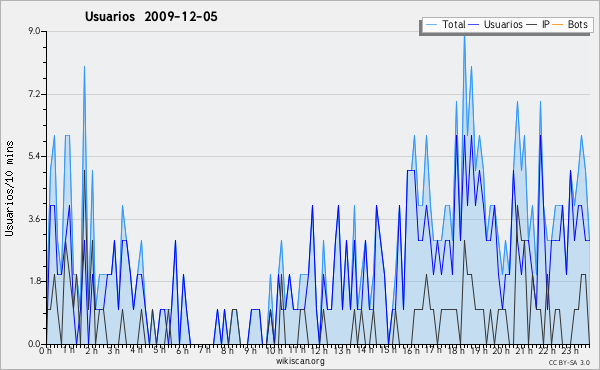Click the 'Usuarios/10 mins' y-axis label

[9, 189]
